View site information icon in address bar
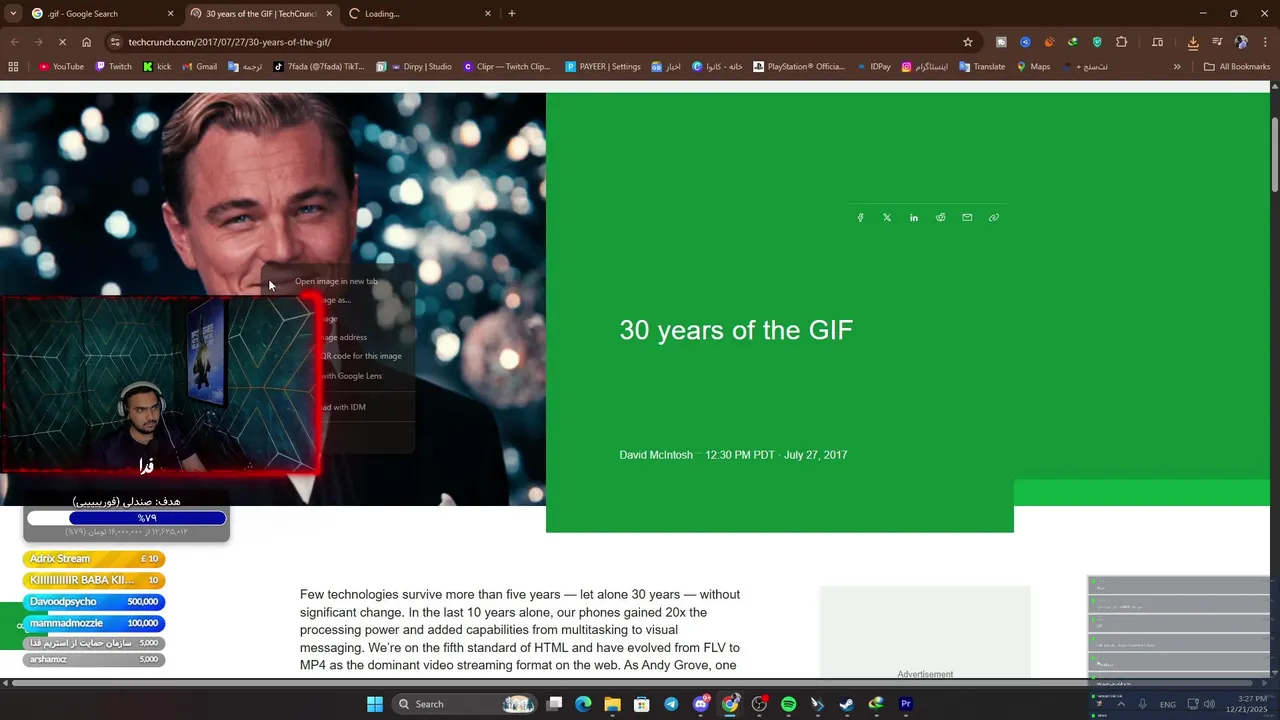The image size is (1280, 720). 116,42
